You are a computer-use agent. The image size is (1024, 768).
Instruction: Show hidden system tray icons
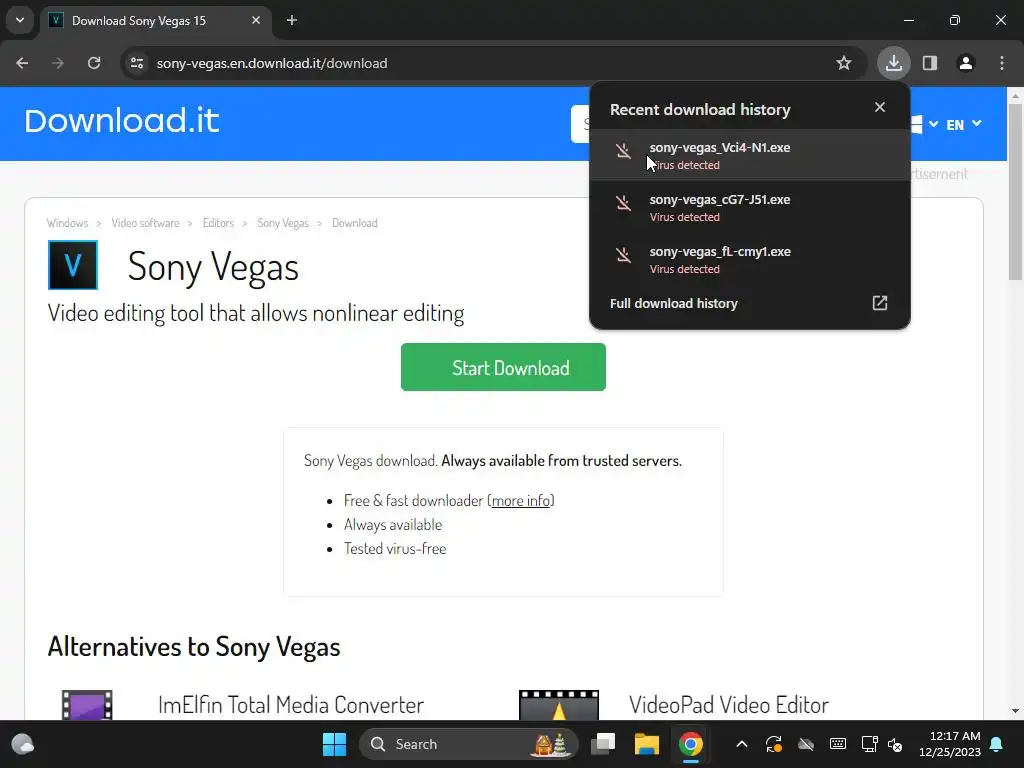(742, 744)
